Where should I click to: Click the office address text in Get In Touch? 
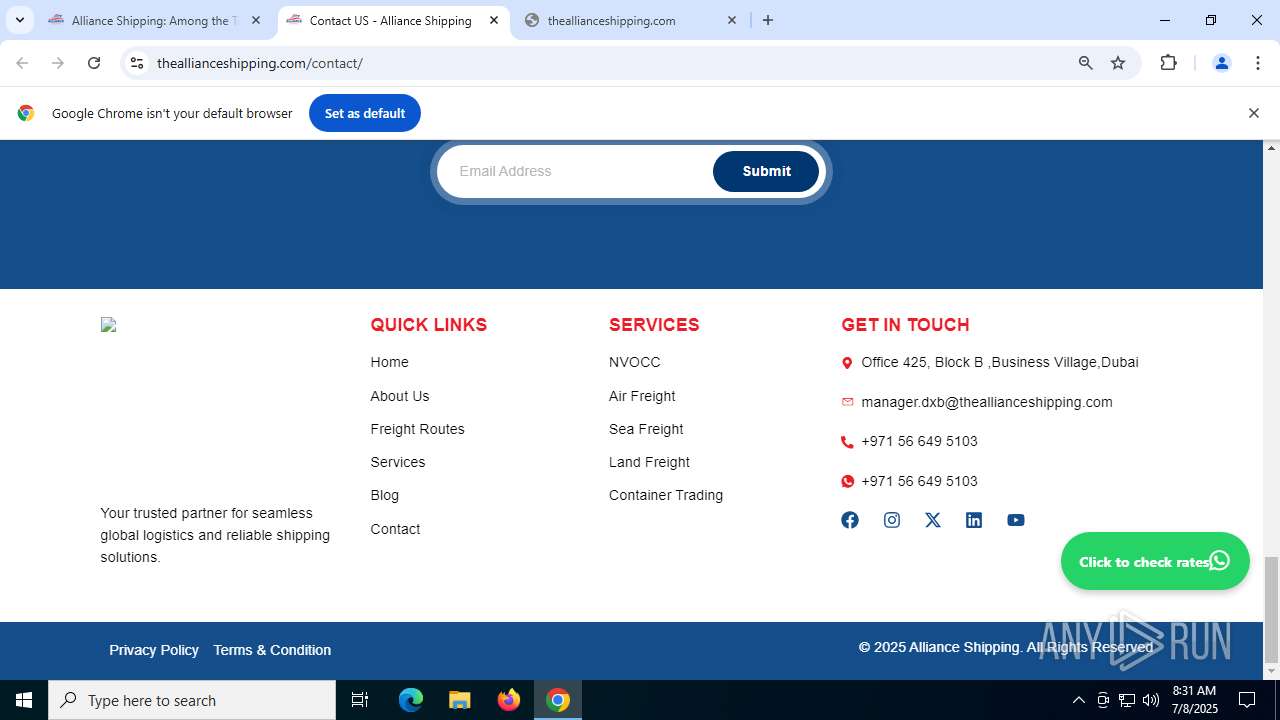pyautogui.click(x=999, y=362)
